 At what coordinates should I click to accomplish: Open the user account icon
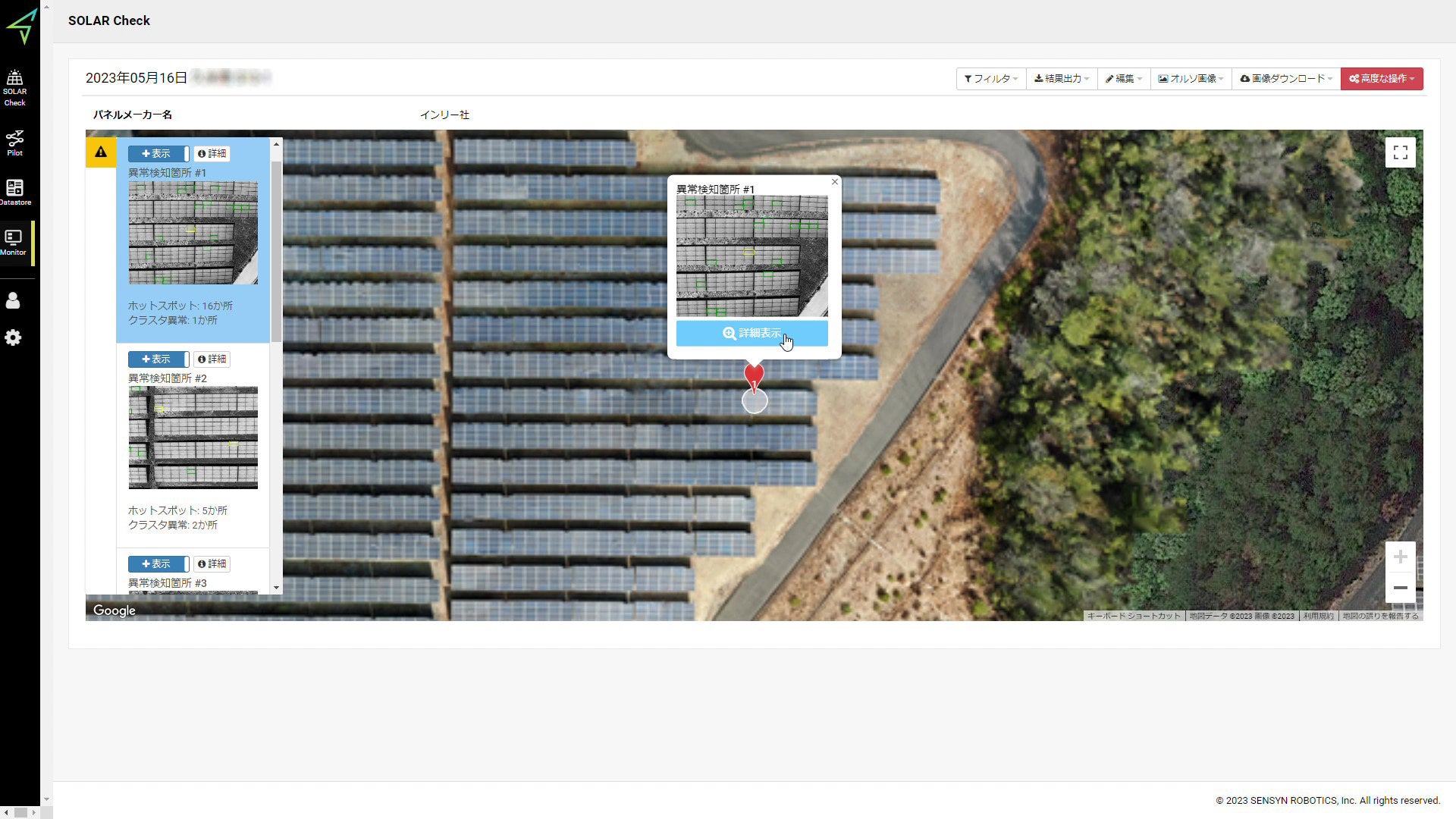coord(13,301)
